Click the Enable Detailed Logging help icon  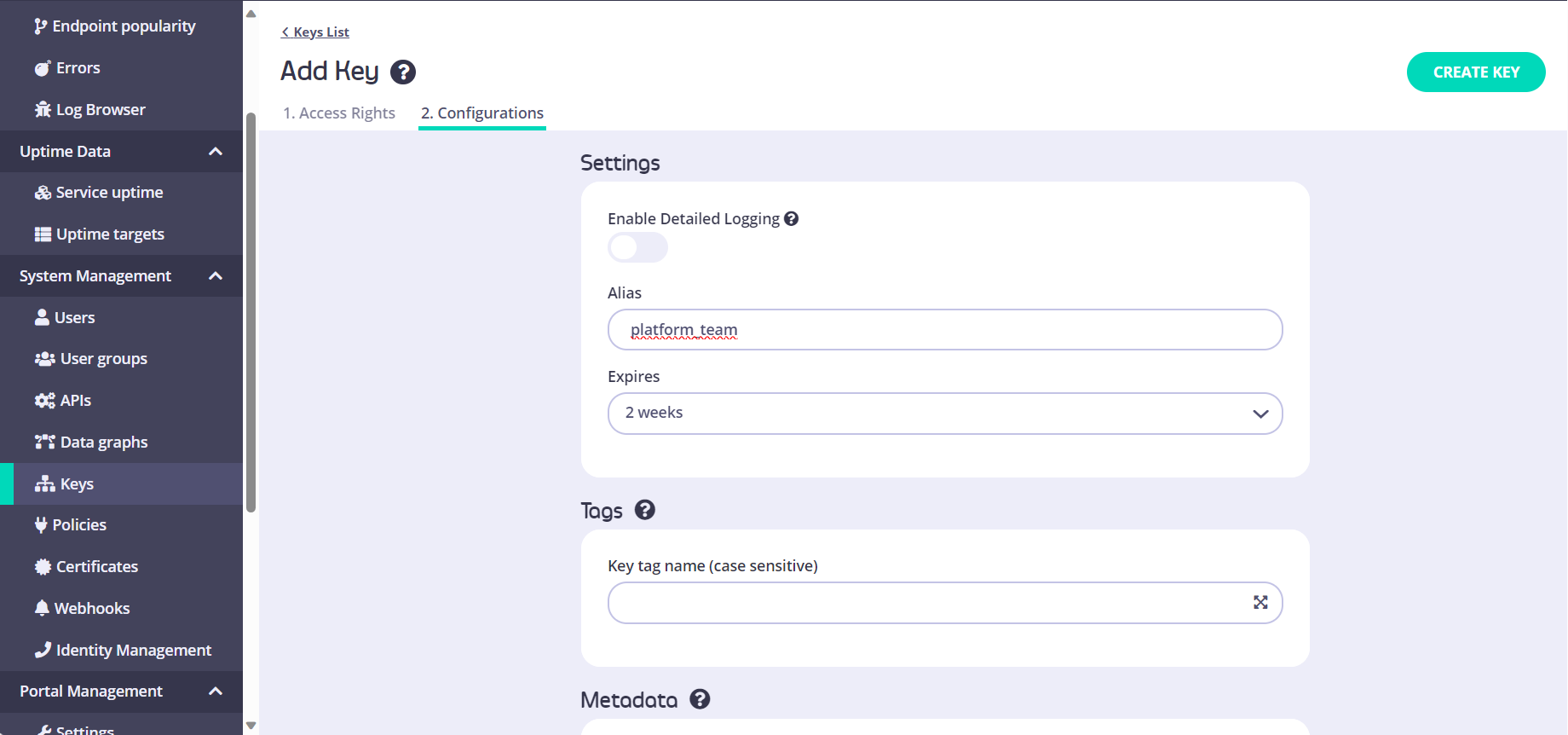[791, 219]
